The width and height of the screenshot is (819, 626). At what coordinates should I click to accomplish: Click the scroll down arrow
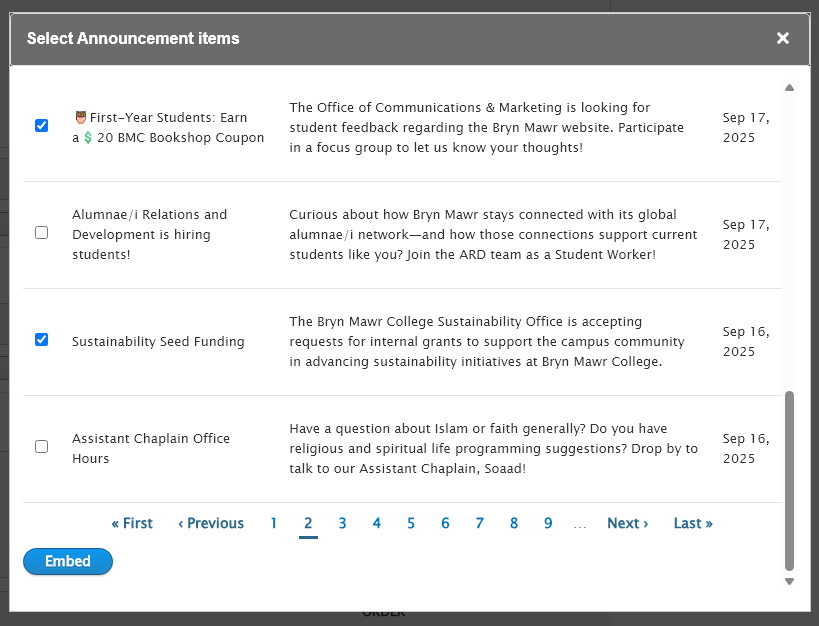coord(789,581)
